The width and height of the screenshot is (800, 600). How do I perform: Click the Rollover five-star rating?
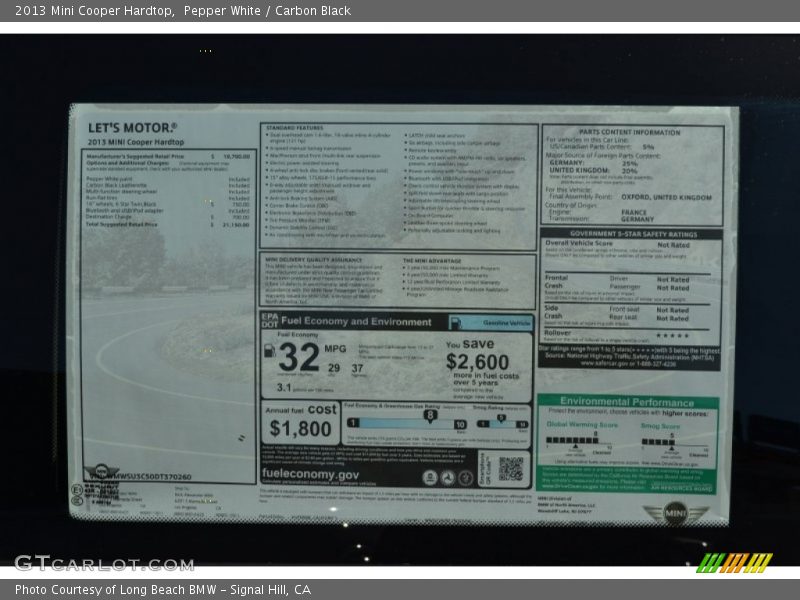click(x=672, y=336)
